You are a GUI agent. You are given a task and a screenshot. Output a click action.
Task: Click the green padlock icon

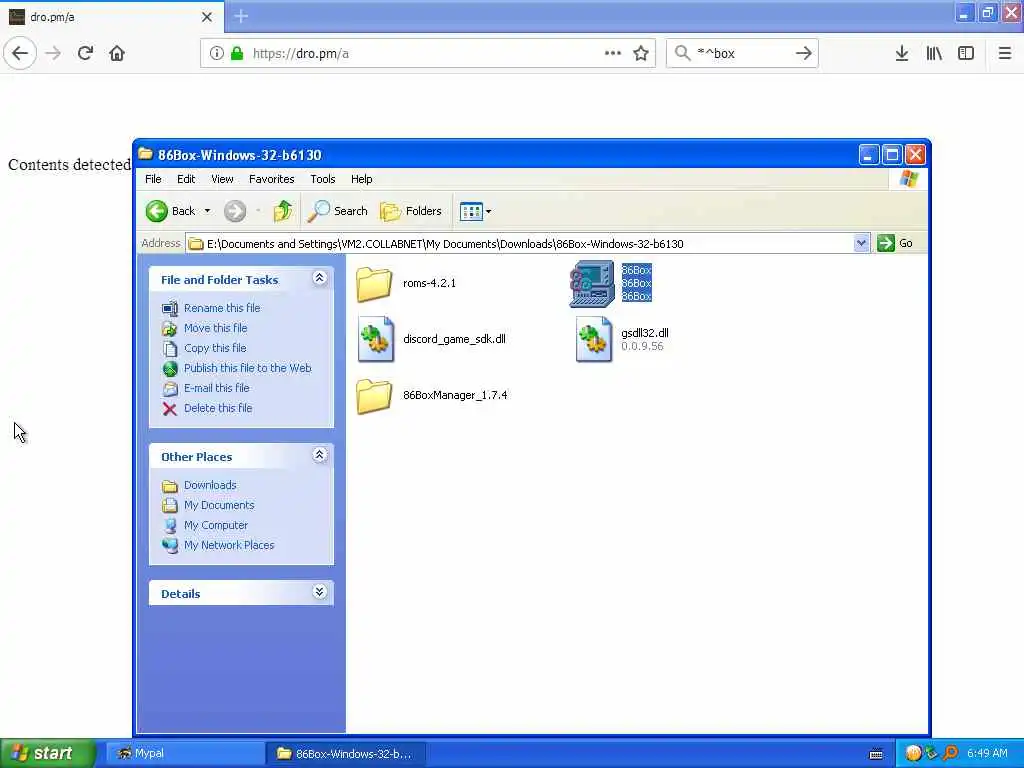tap(237, 53)
